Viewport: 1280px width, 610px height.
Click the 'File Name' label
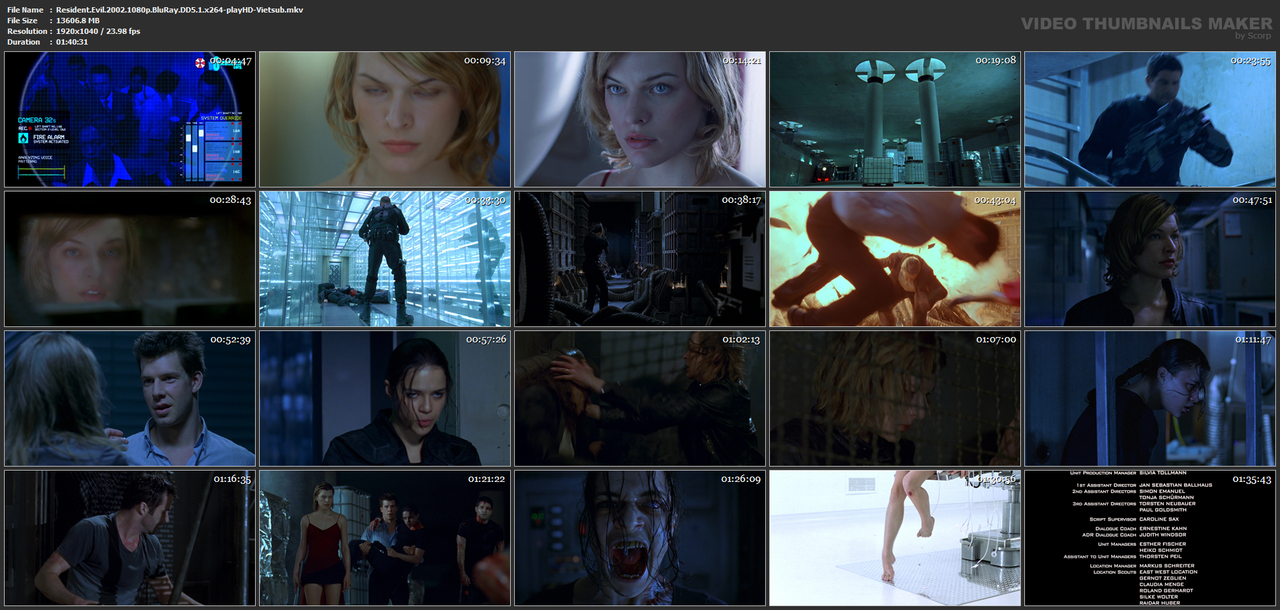point(25,9)
